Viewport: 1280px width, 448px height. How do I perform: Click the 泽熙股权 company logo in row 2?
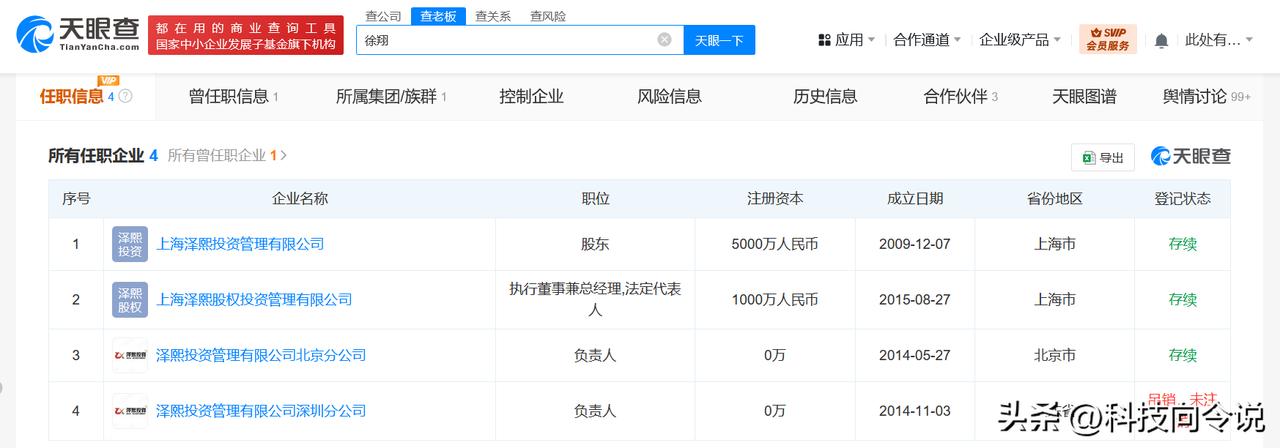(x=130, y=300)
